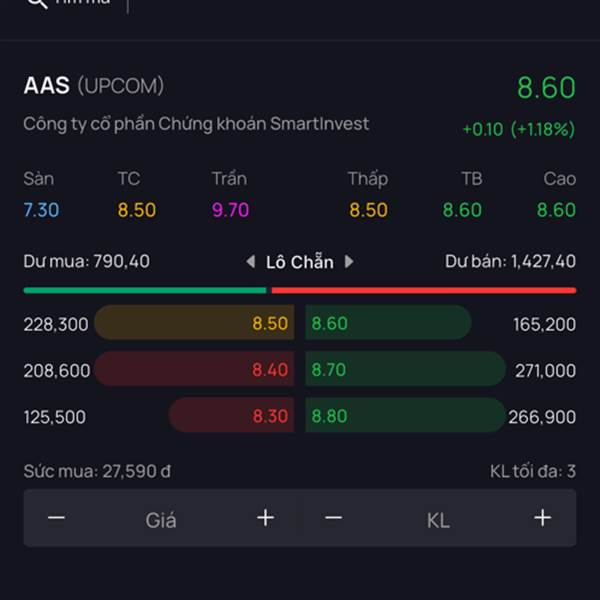Select bid price 8.30 row
This screenshot has height=600, width=600.
click(x=231, y=415)
